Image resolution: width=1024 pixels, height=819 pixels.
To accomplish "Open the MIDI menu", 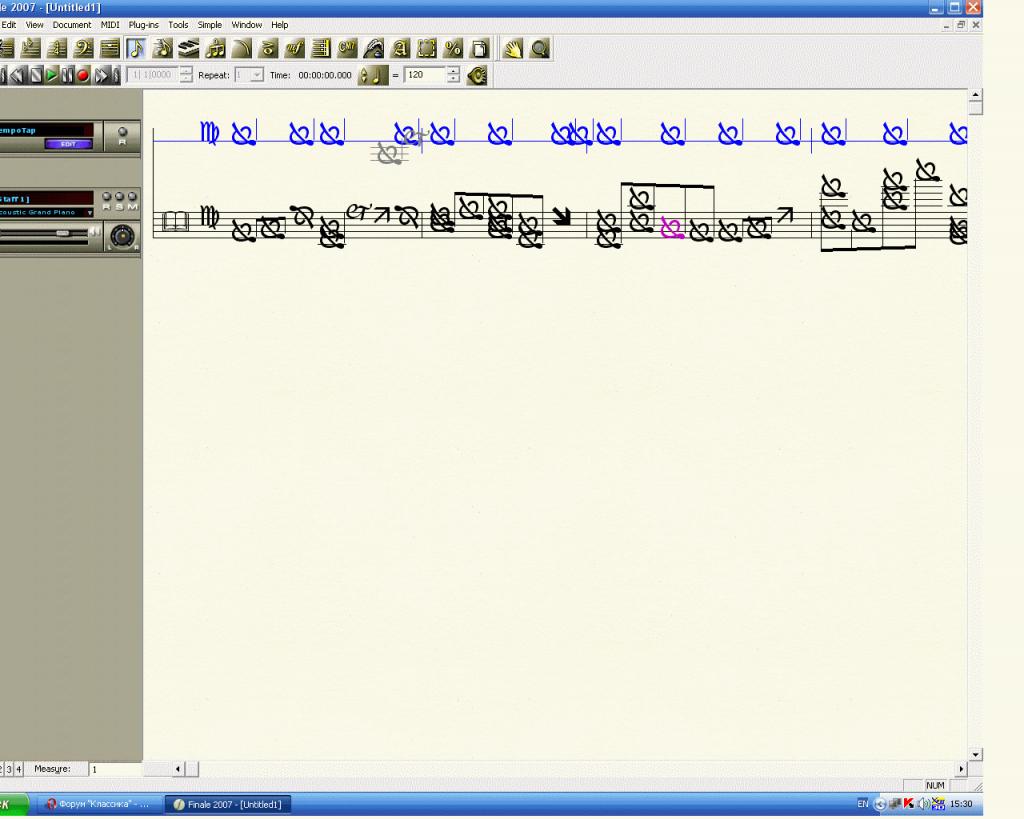I will 110,25.
